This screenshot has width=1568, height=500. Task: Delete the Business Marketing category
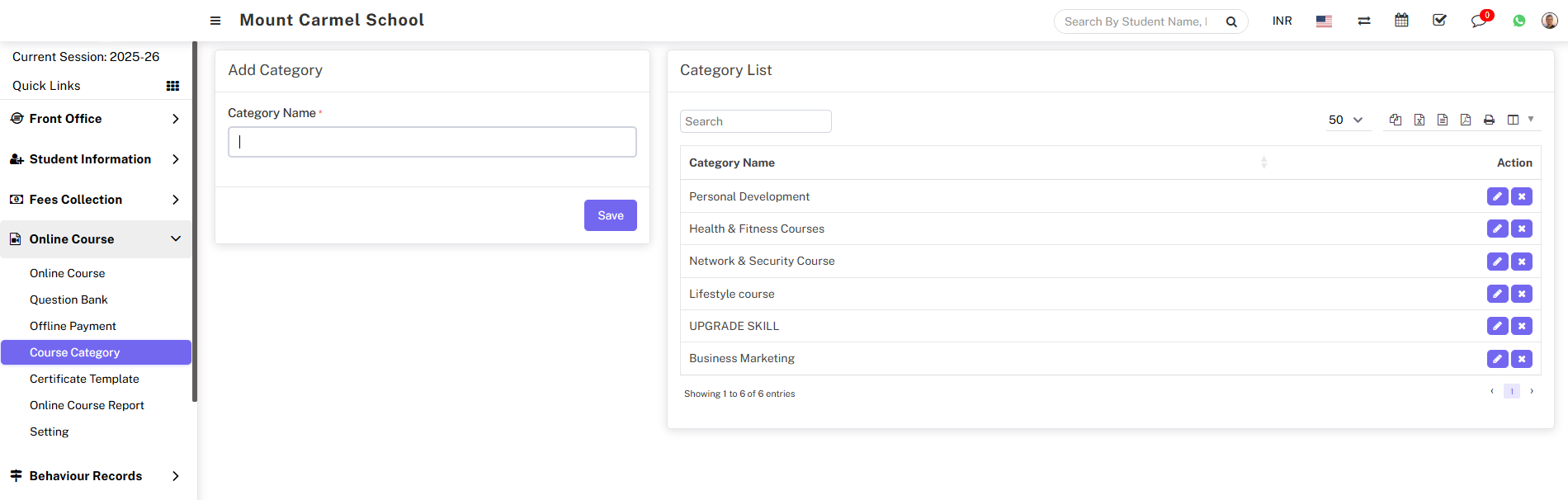[x=1522, y=359]
